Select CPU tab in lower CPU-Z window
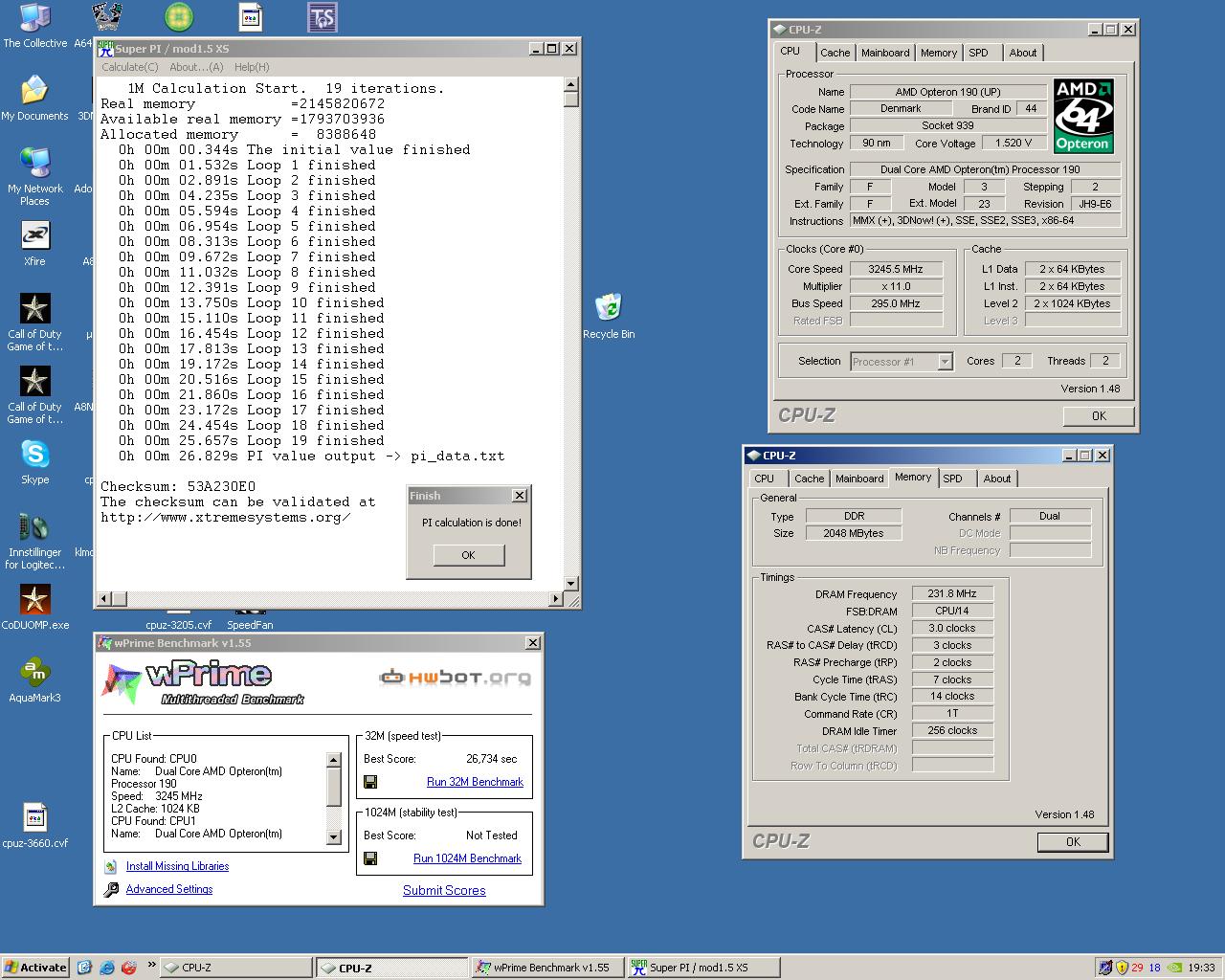 click(764, 479)
